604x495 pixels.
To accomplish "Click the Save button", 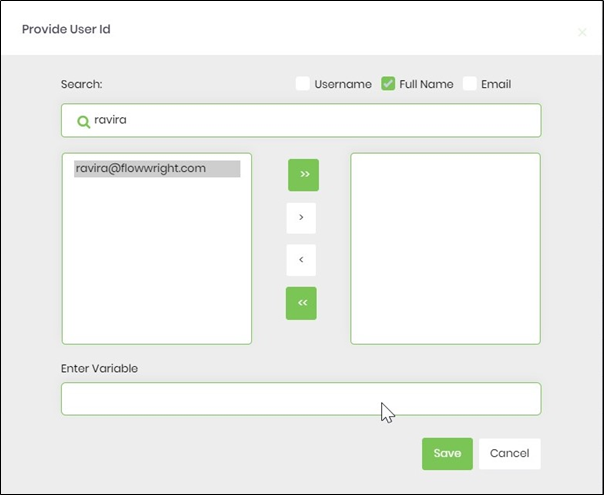I will 447,454.
